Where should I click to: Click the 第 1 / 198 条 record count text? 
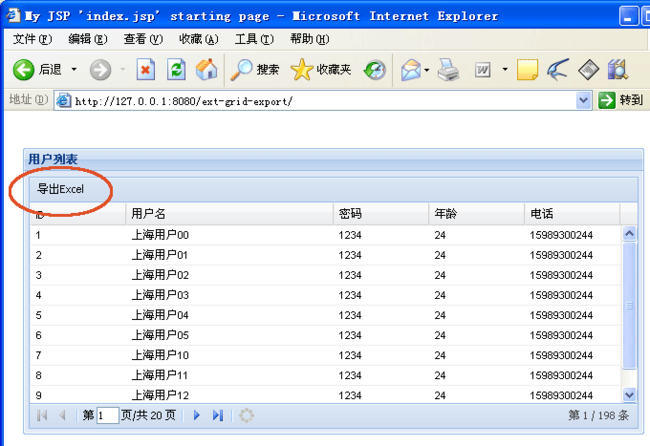pyautogui.click(x=599, y=415)
